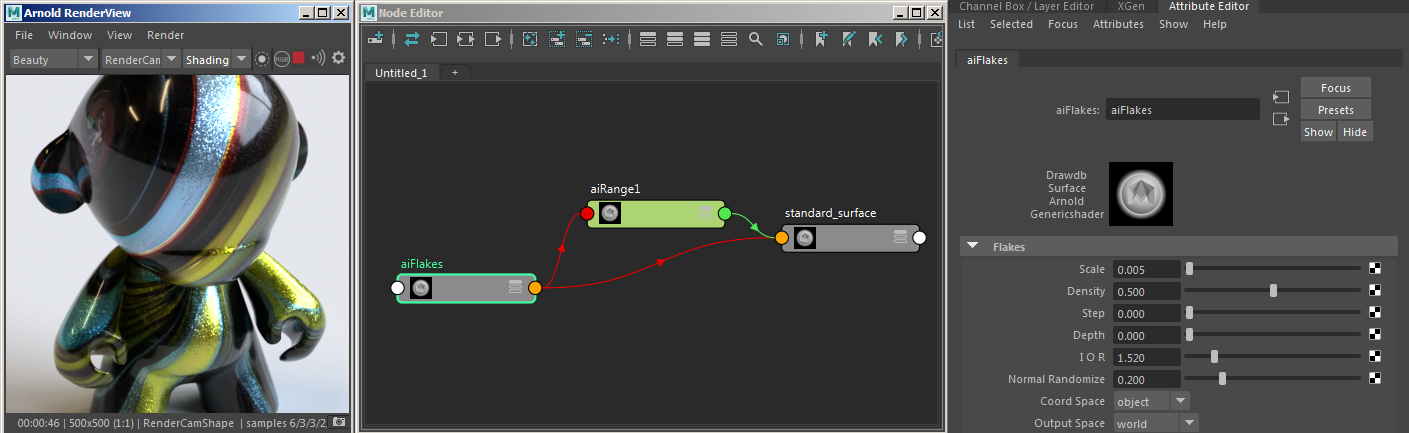The image size is (1409, 433).
Task: Add selected nodes to the graph
Action: (557, 39)
